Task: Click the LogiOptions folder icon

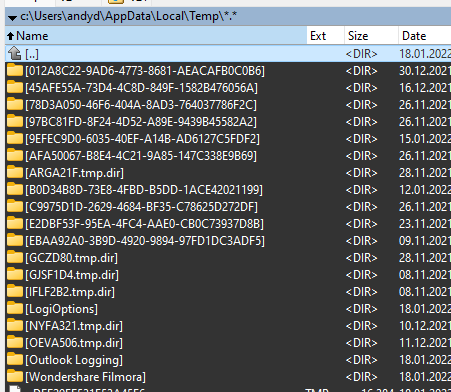Action: pyautogui.click(x=15, y=308)
